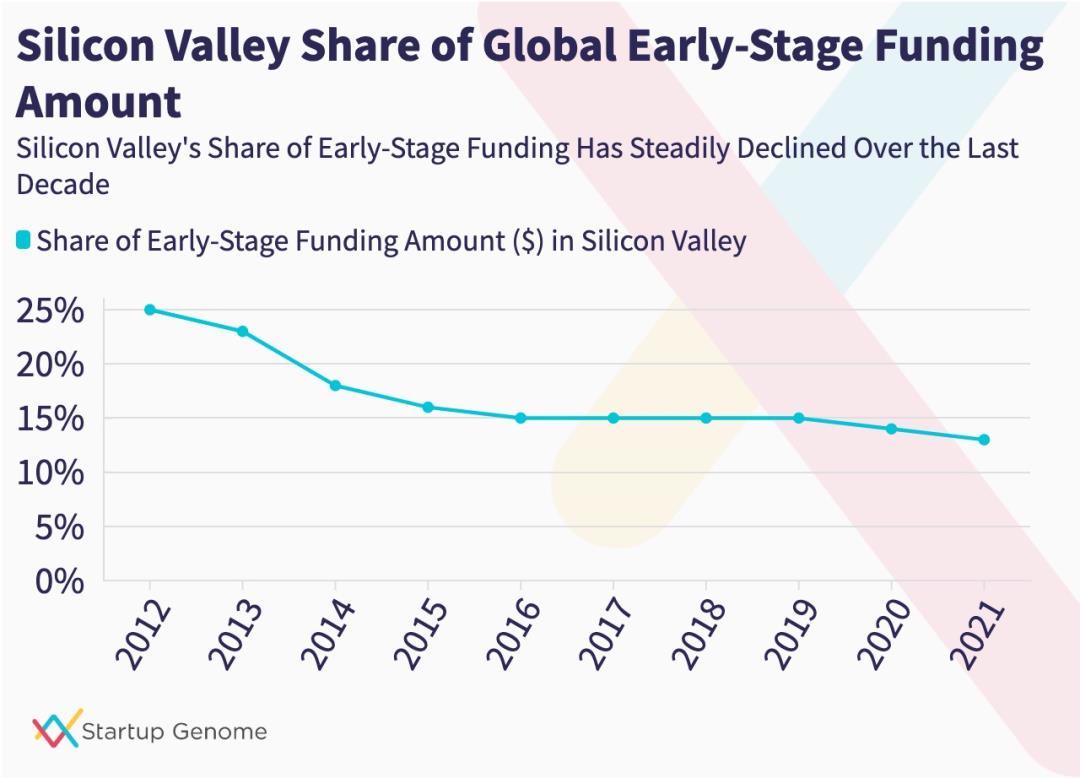
Task: Click the subtitle about steady decline
Action: coord(517,166)
